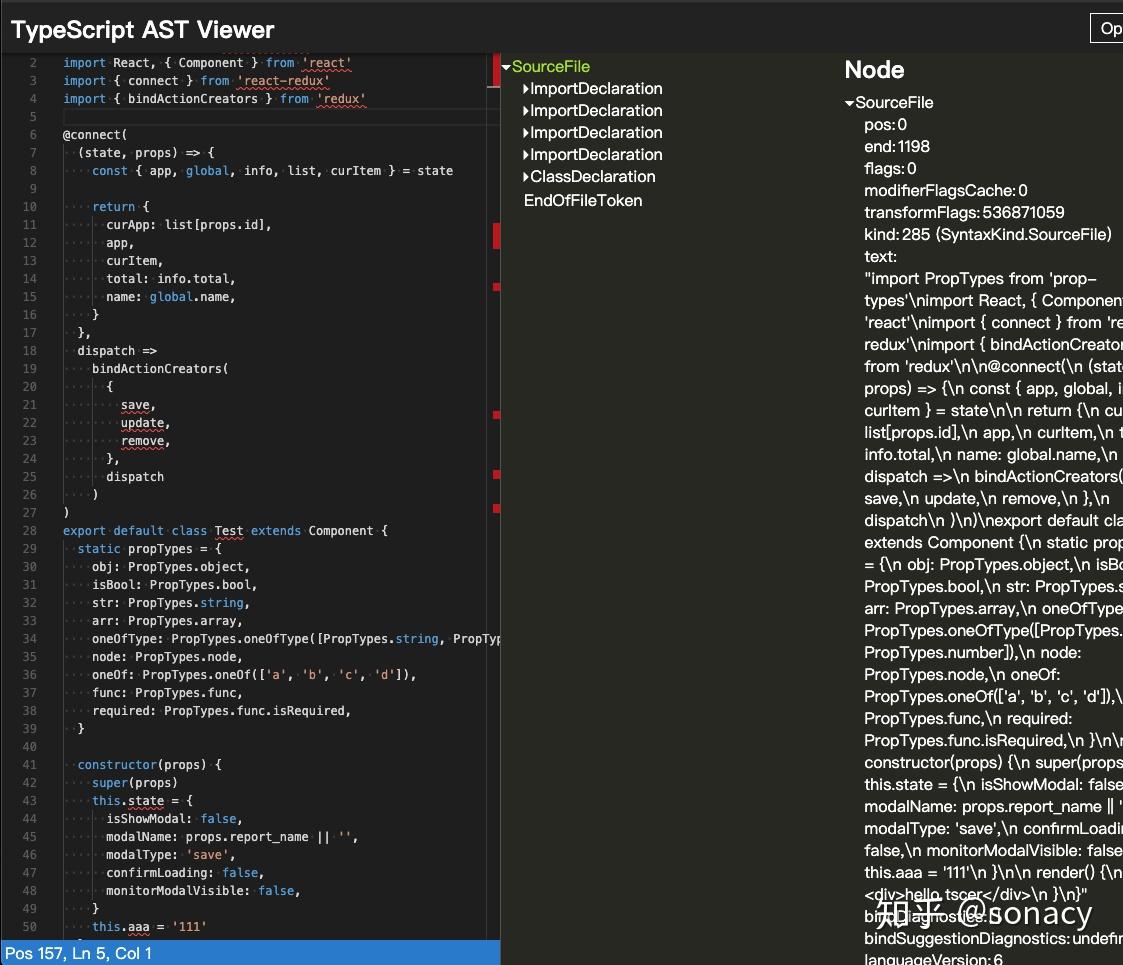Image resolution: width=1123 pixels, height=965 pixels.
Task: Select the fourth ImportDeclaration node
Action: (x=594, y=155)
